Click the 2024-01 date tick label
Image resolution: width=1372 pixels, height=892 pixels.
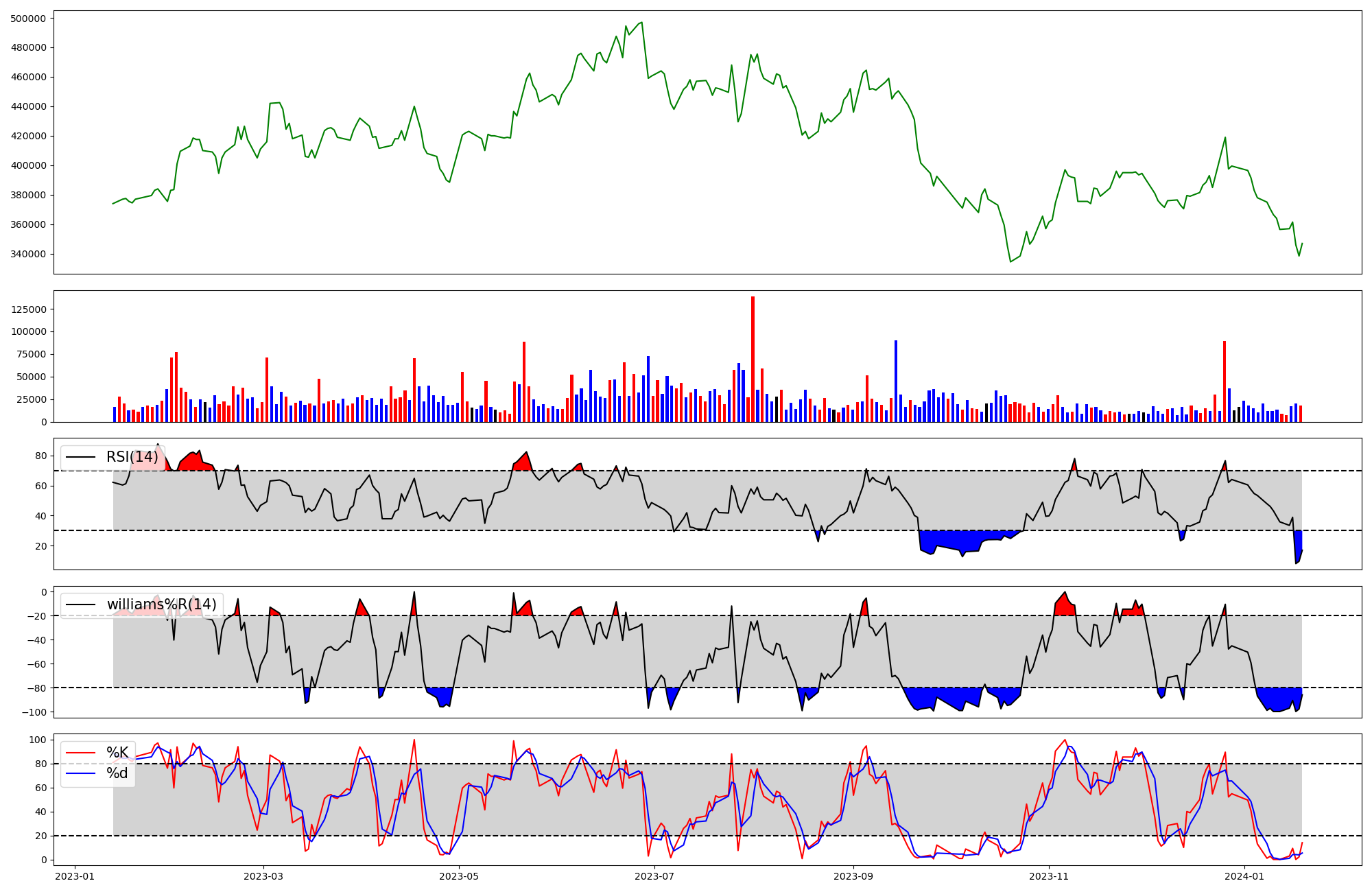pos(1244,876)
